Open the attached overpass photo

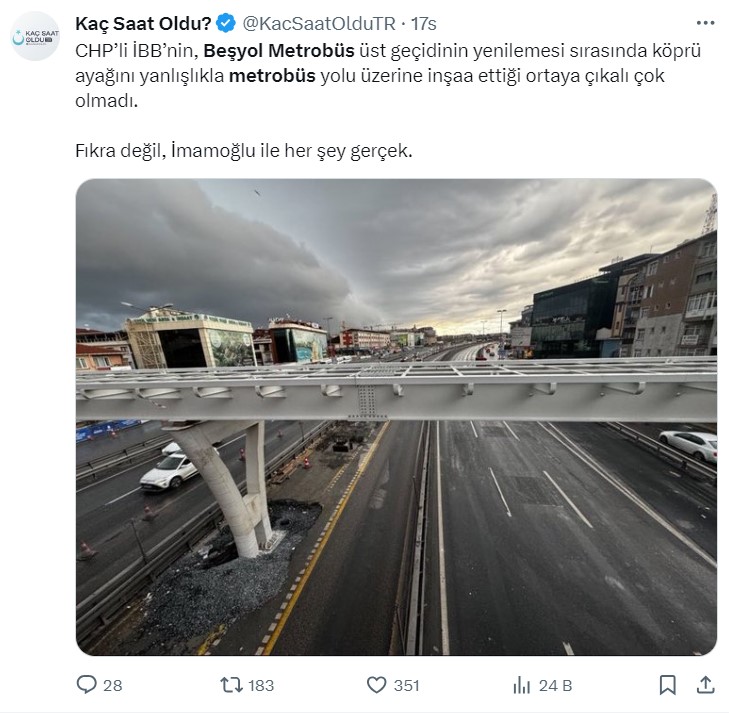396,417
